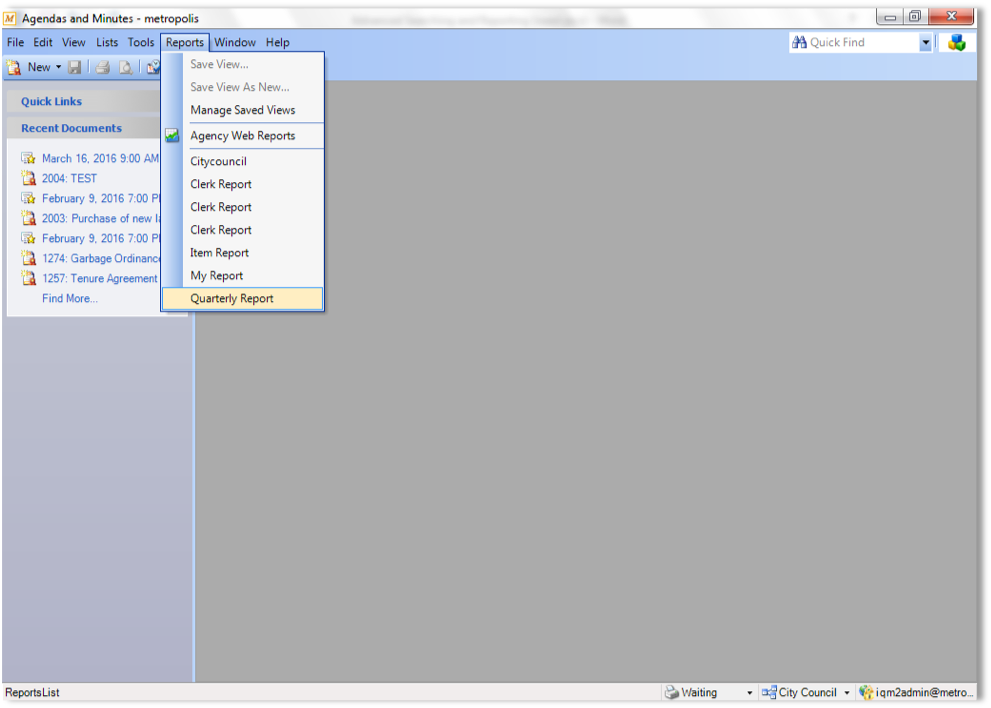Click the Waiting status text
991x708 pixels.
(x=699, y=692)
